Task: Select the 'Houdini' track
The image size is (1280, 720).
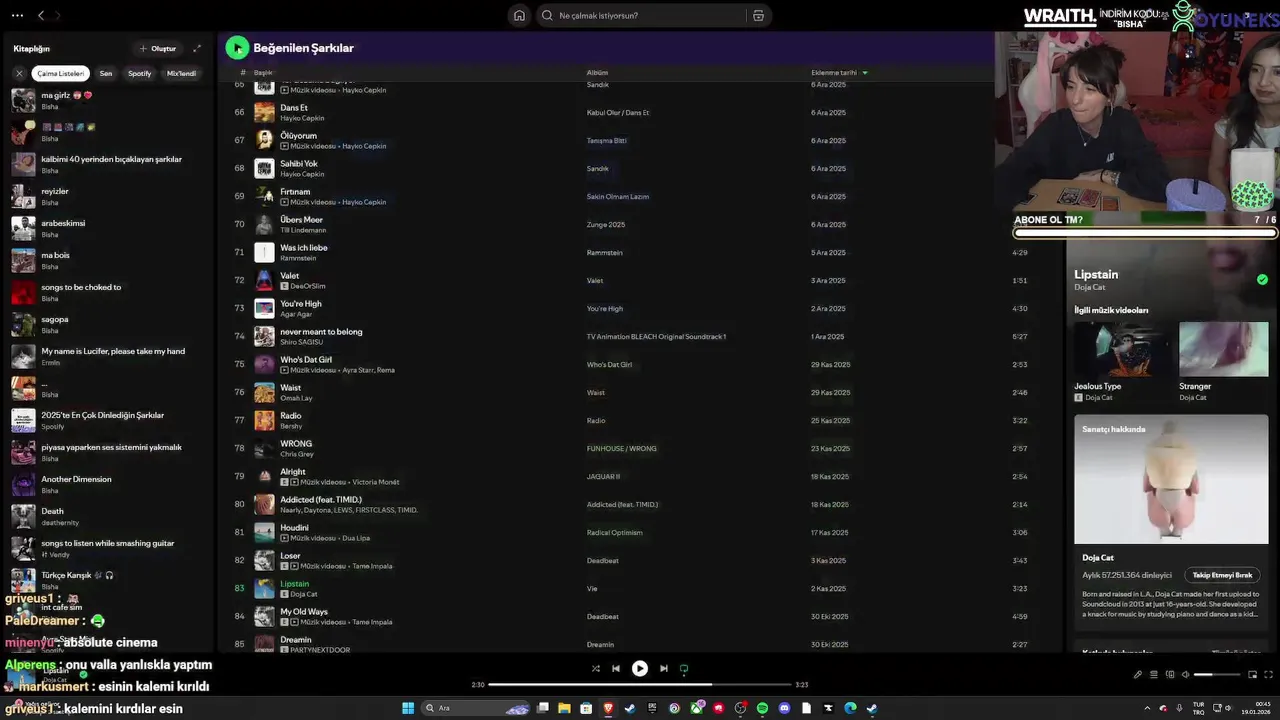Action: click(294, 527)
